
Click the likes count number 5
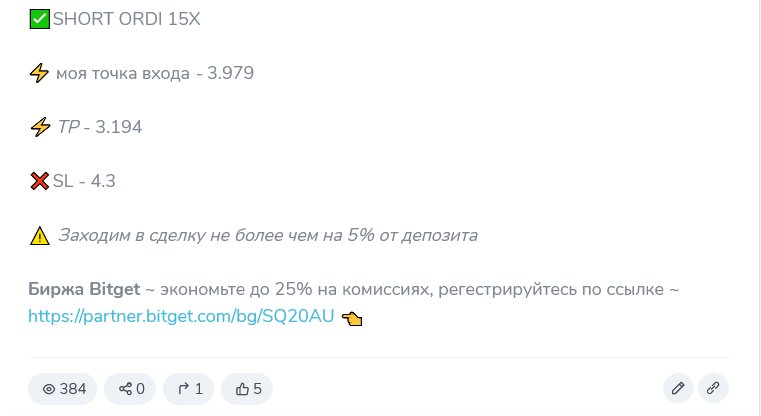coord(257,389)
